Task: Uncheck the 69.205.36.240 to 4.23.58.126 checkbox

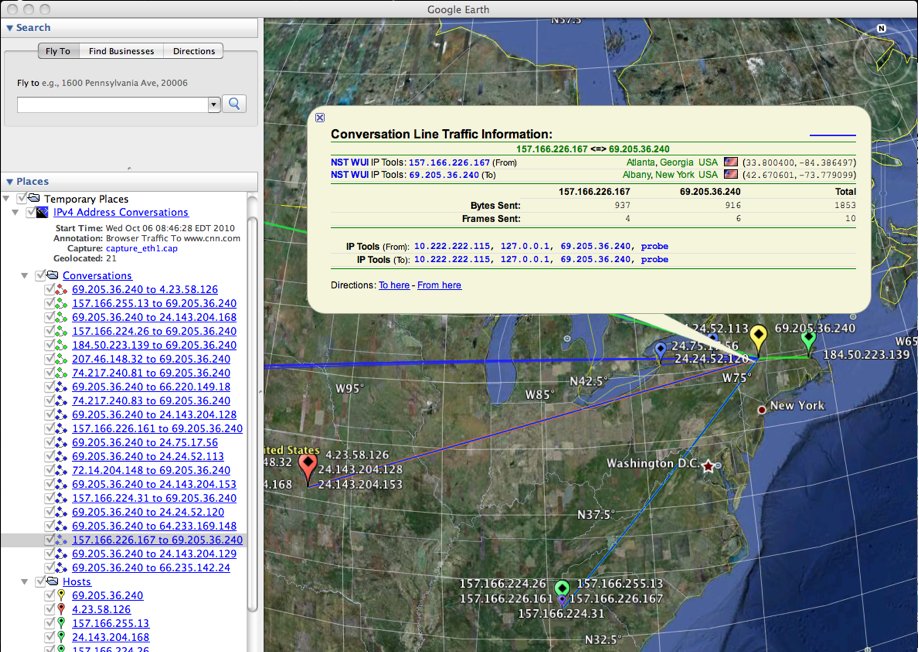Action: click(x=50, y=288)
